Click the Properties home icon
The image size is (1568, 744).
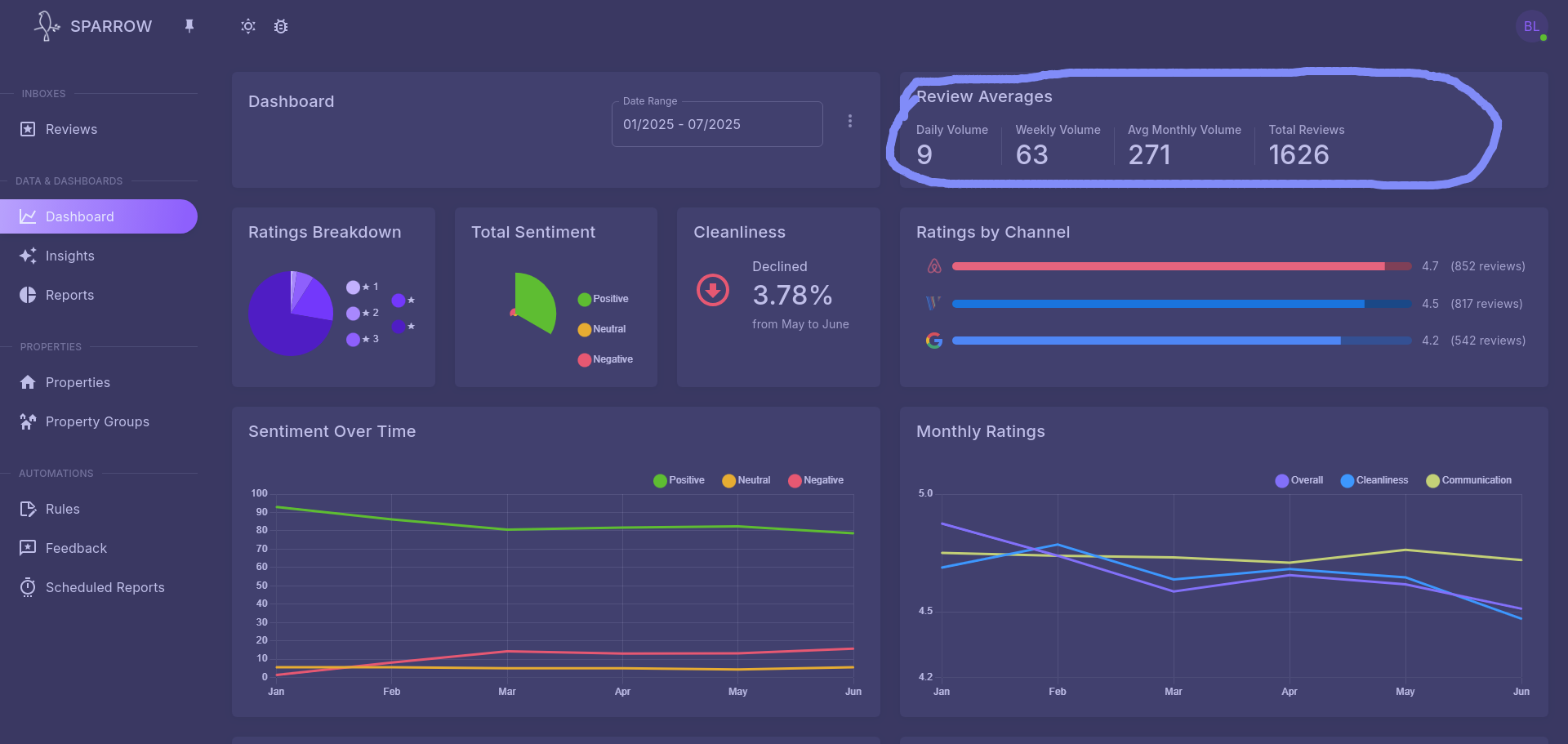28,382
